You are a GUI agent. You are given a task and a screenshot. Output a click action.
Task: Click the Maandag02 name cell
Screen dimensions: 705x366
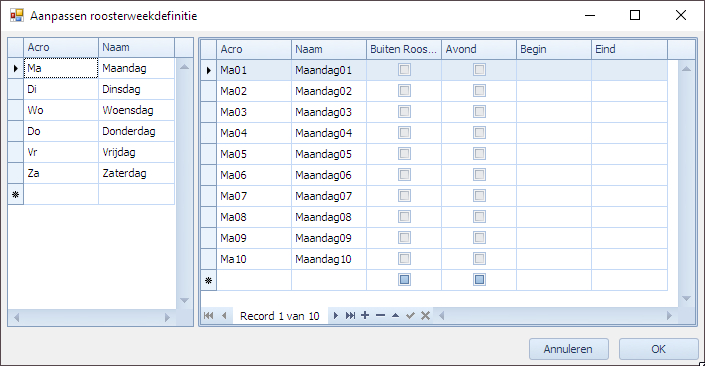pyautogui.click(x=329, y=91)
